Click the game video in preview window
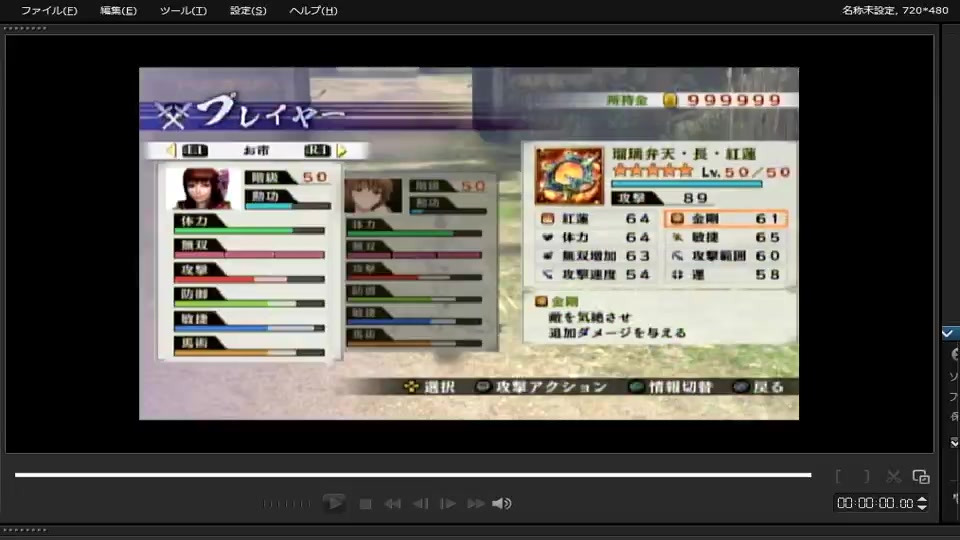960x540 pixels. pos(469,244)
